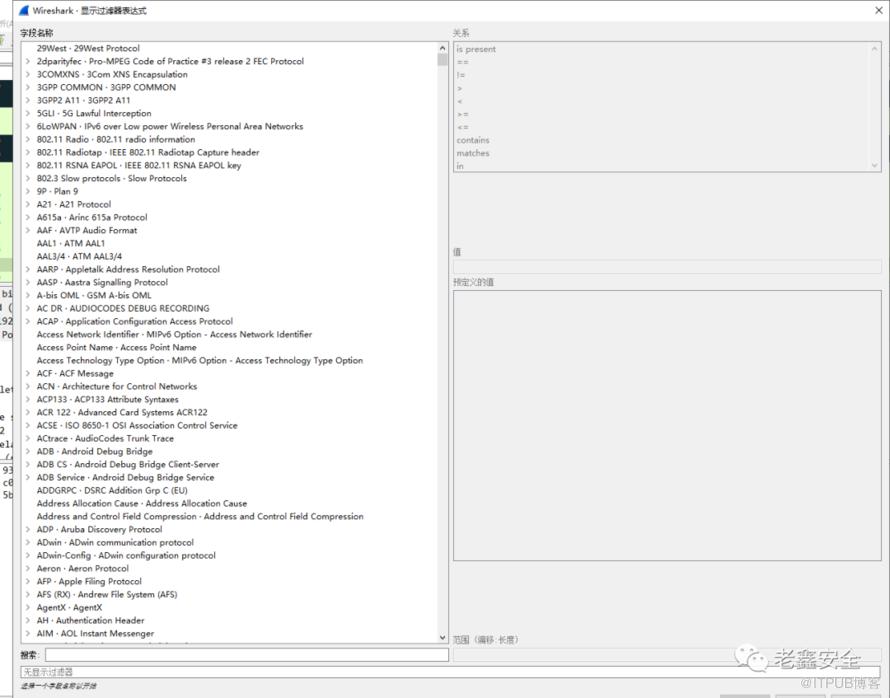Close the display filter expression dialog
890x698 pixels.
878,10
